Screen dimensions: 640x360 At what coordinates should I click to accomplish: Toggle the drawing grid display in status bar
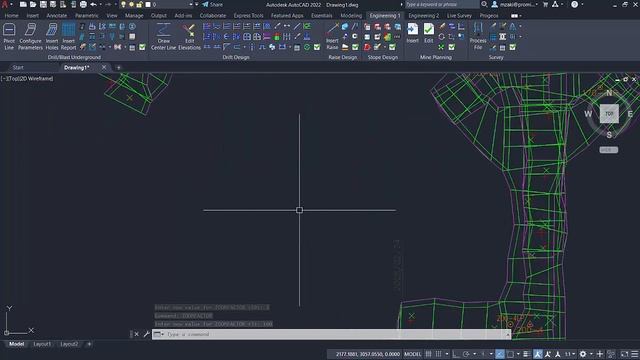428,354
